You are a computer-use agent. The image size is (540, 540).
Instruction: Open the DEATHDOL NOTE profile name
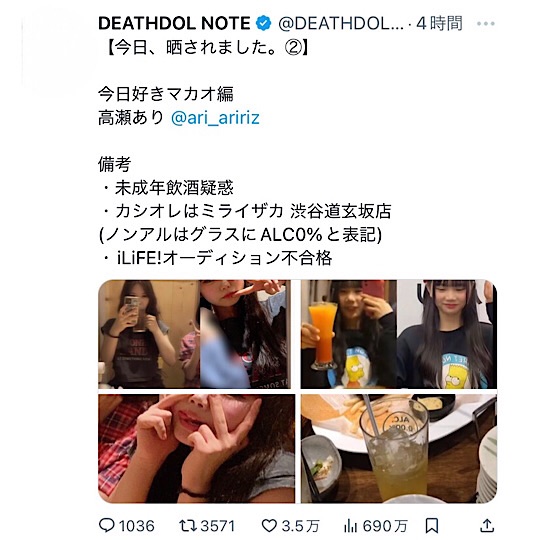click(x=174, y=23)
